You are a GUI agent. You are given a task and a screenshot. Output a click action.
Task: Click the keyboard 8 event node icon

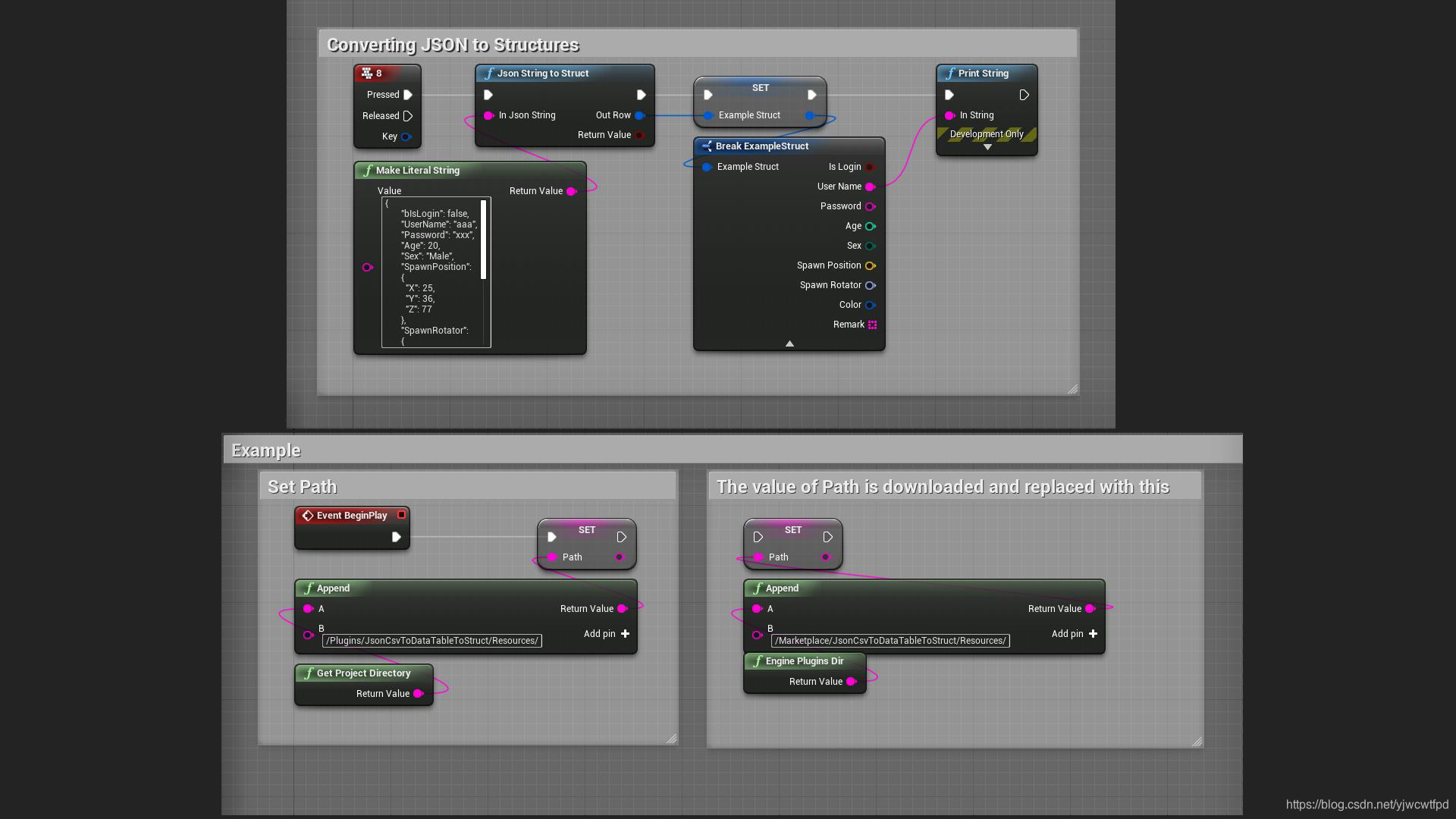[x=367, y=74]
